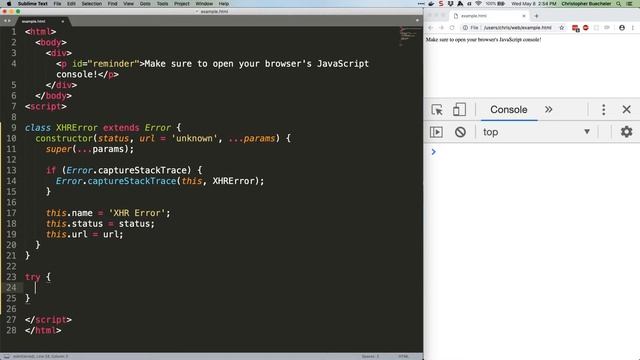
Task: Show the console sidebar icon
Action: coord(436,132)
